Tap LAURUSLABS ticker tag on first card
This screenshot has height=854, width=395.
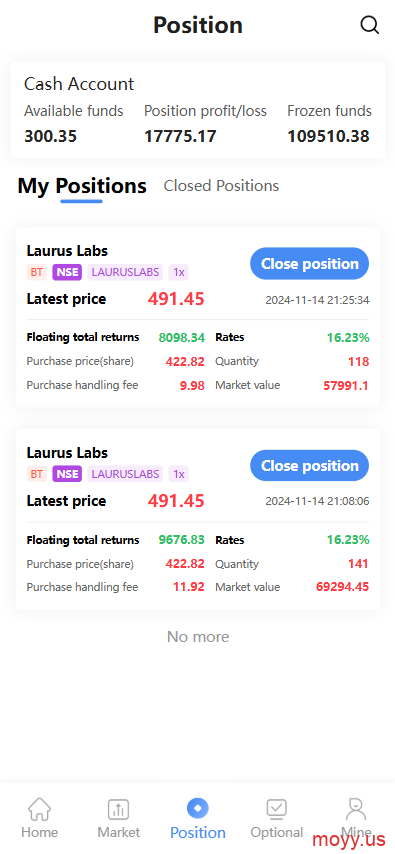pyautogui.click(x=125, y=272)
